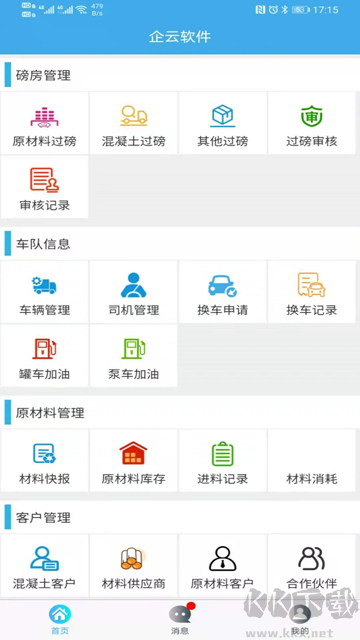Open 混凝土客户 customer icon
360x640 pixels.
point(44,559)
